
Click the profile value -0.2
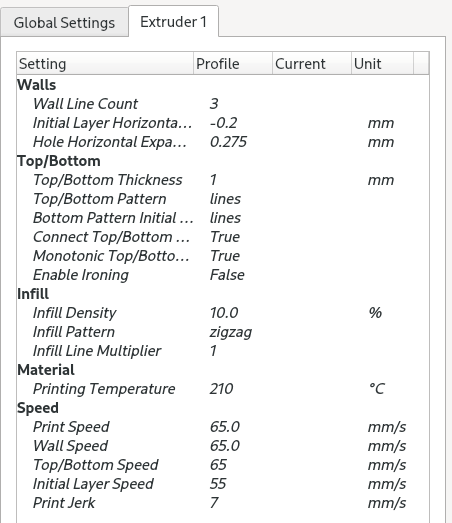pyautogui.click(x=223, y=123)
